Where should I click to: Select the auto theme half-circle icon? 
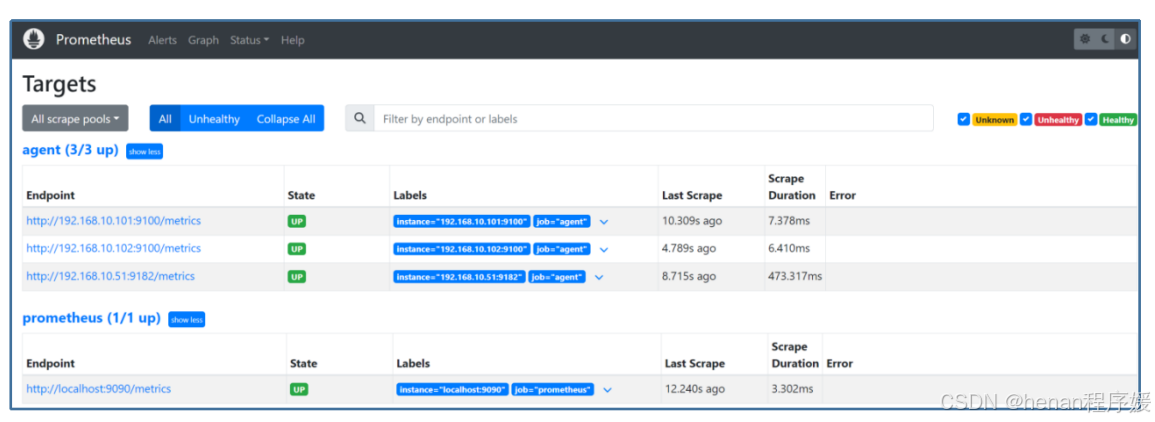1125,39
